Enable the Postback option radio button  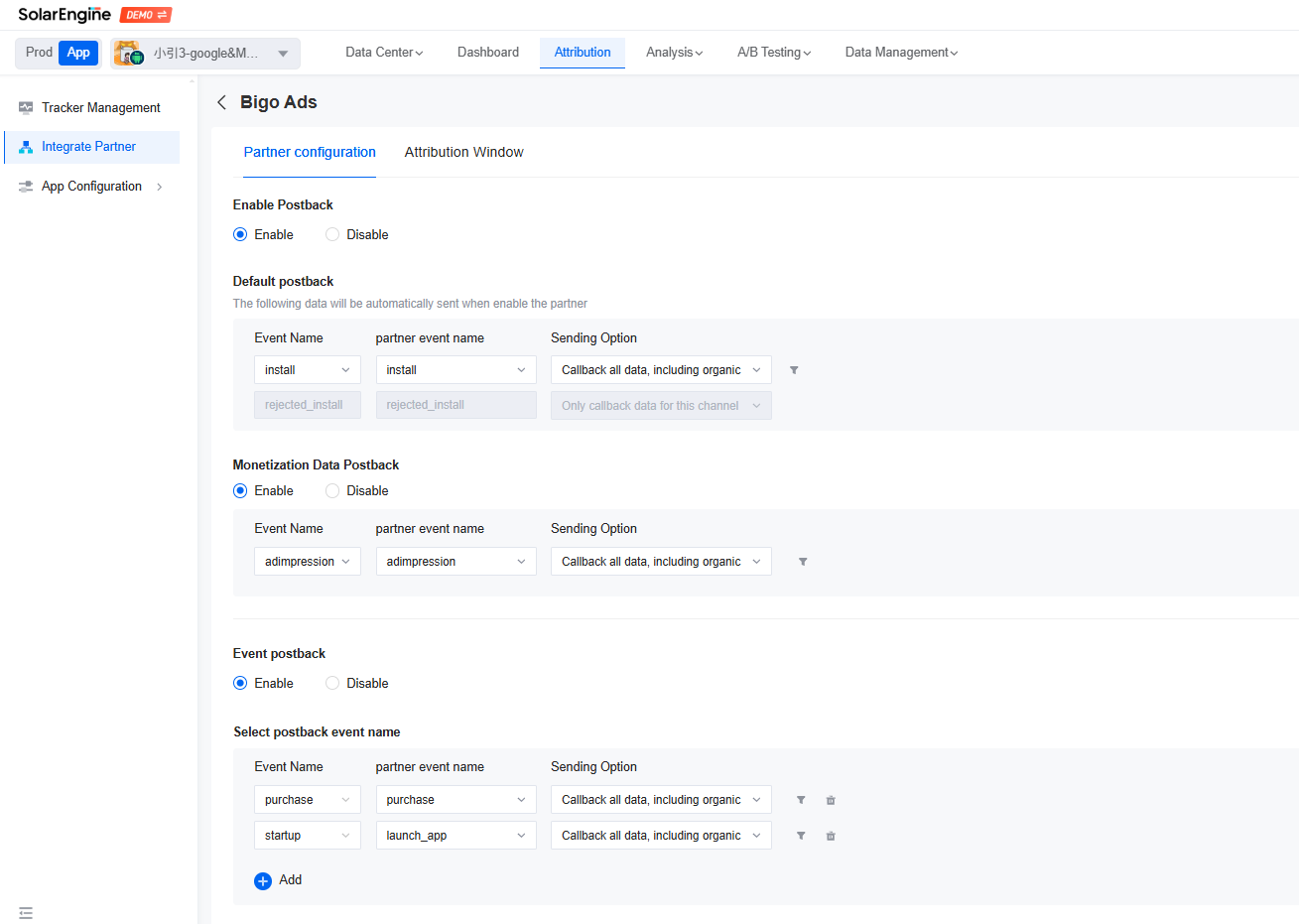[239, 234]
